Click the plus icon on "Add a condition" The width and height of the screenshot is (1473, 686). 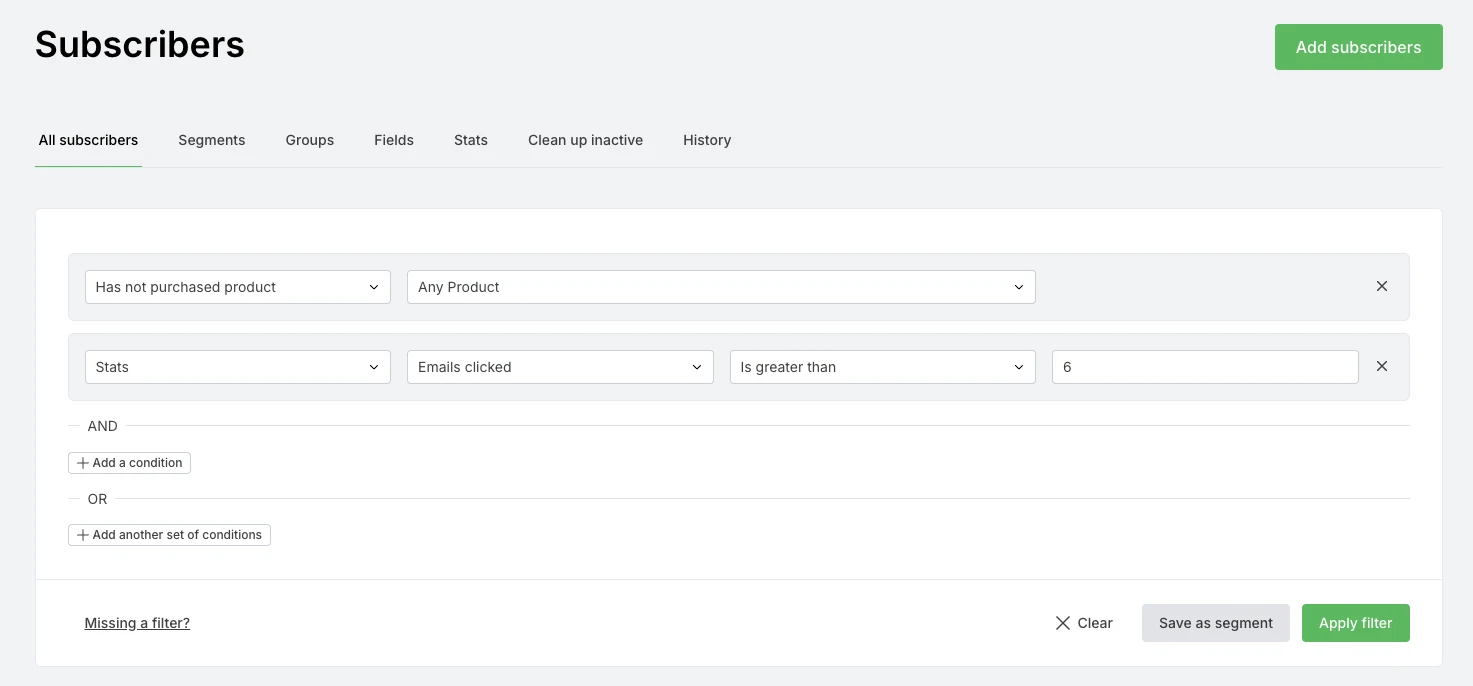(x=82, y=462)
